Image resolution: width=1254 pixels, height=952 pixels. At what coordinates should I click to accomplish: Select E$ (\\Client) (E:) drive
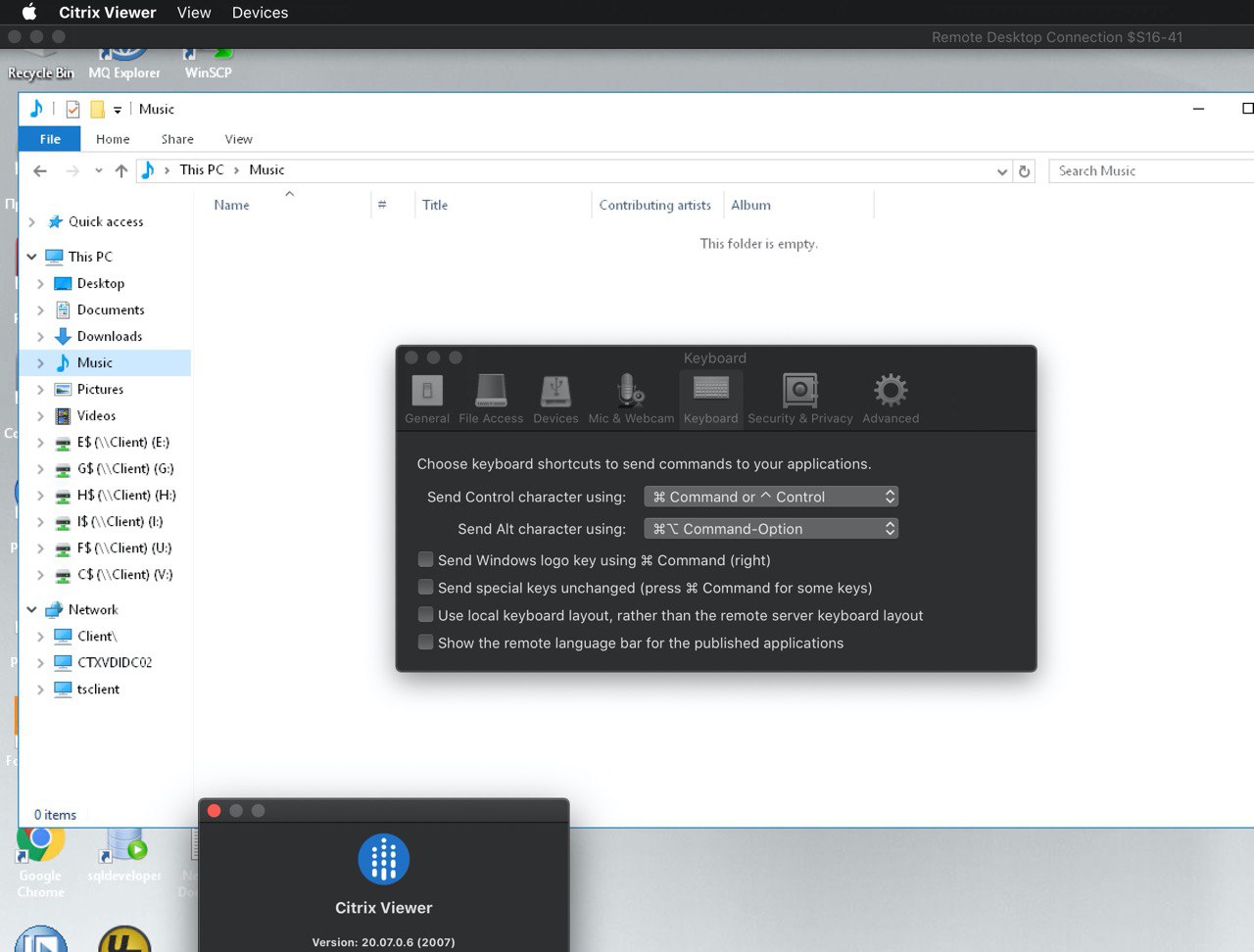(x=123, y=442)
